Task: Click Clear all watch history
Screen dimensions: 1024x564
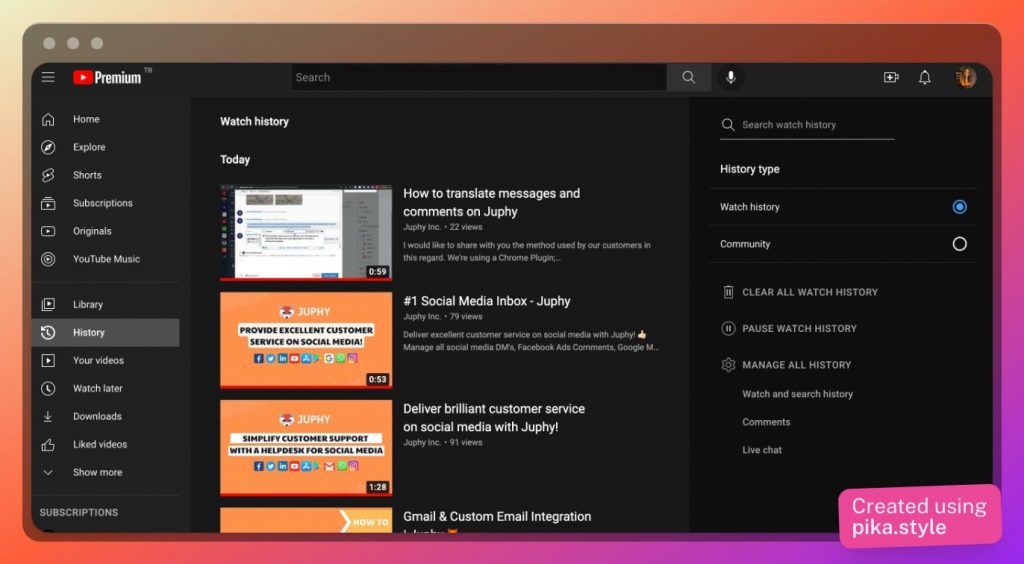Action: pos(809,292)
